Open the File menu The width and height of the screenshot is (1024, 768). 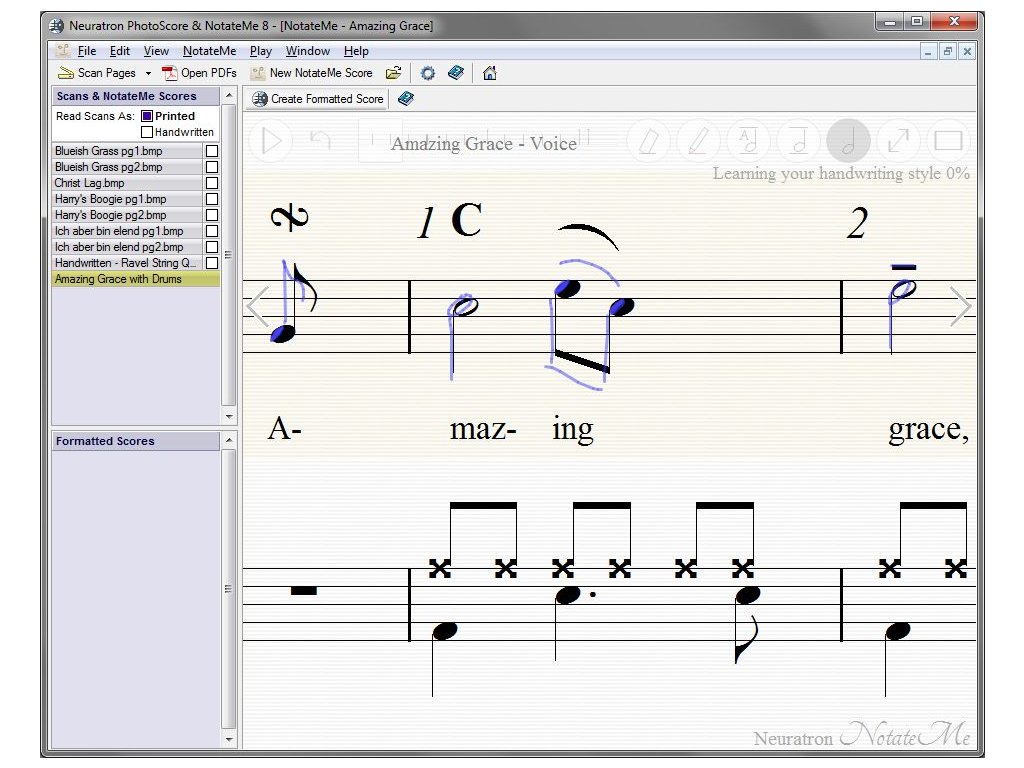point(87,51)
